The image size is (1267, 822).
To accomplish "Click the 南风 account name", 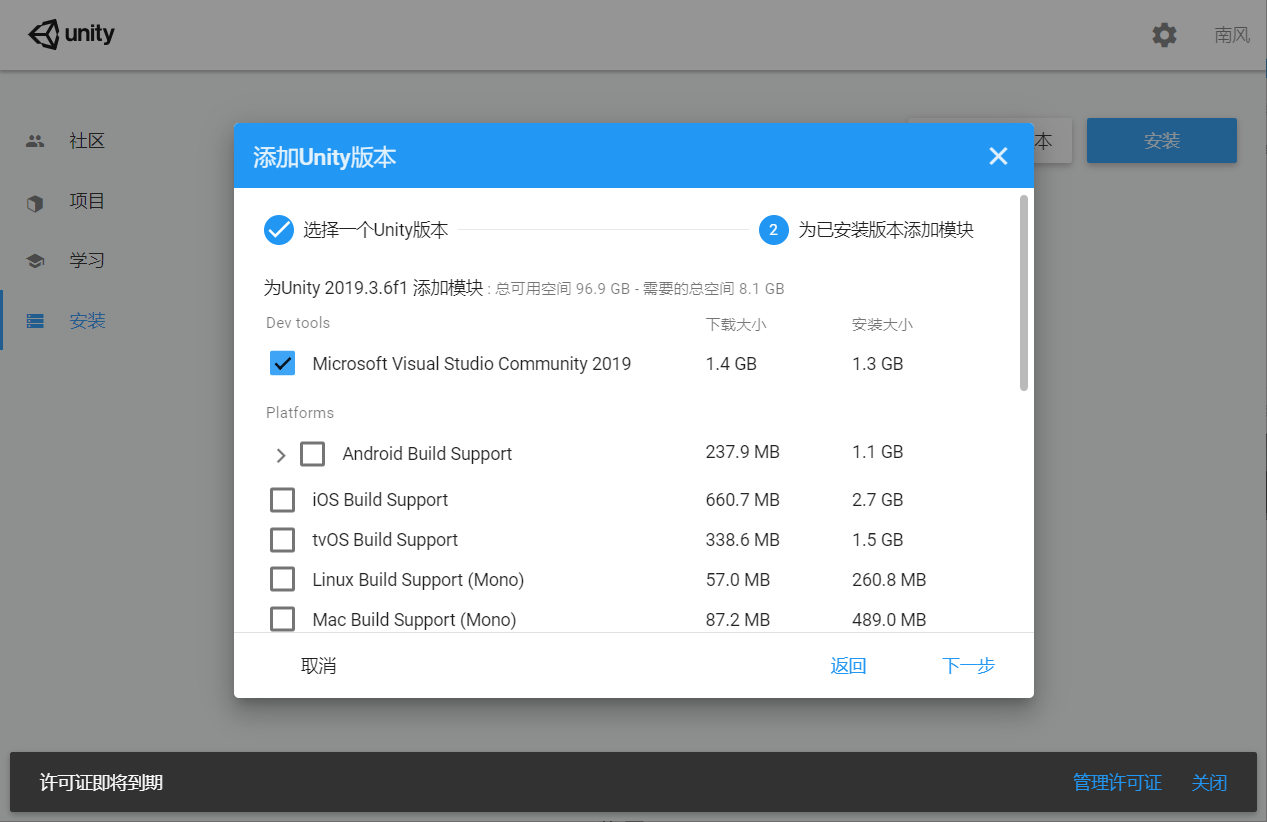I will 1231,34.
